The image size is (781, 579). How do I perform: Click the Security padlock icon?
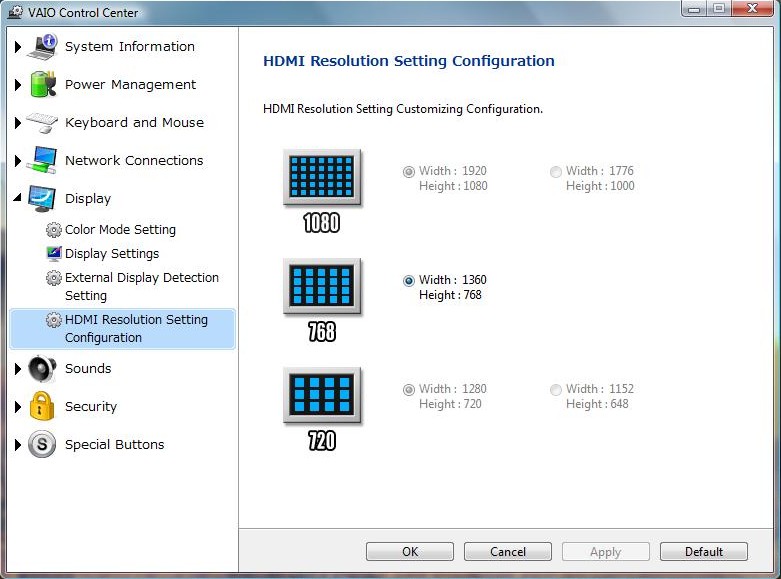(x=42, y=407)
